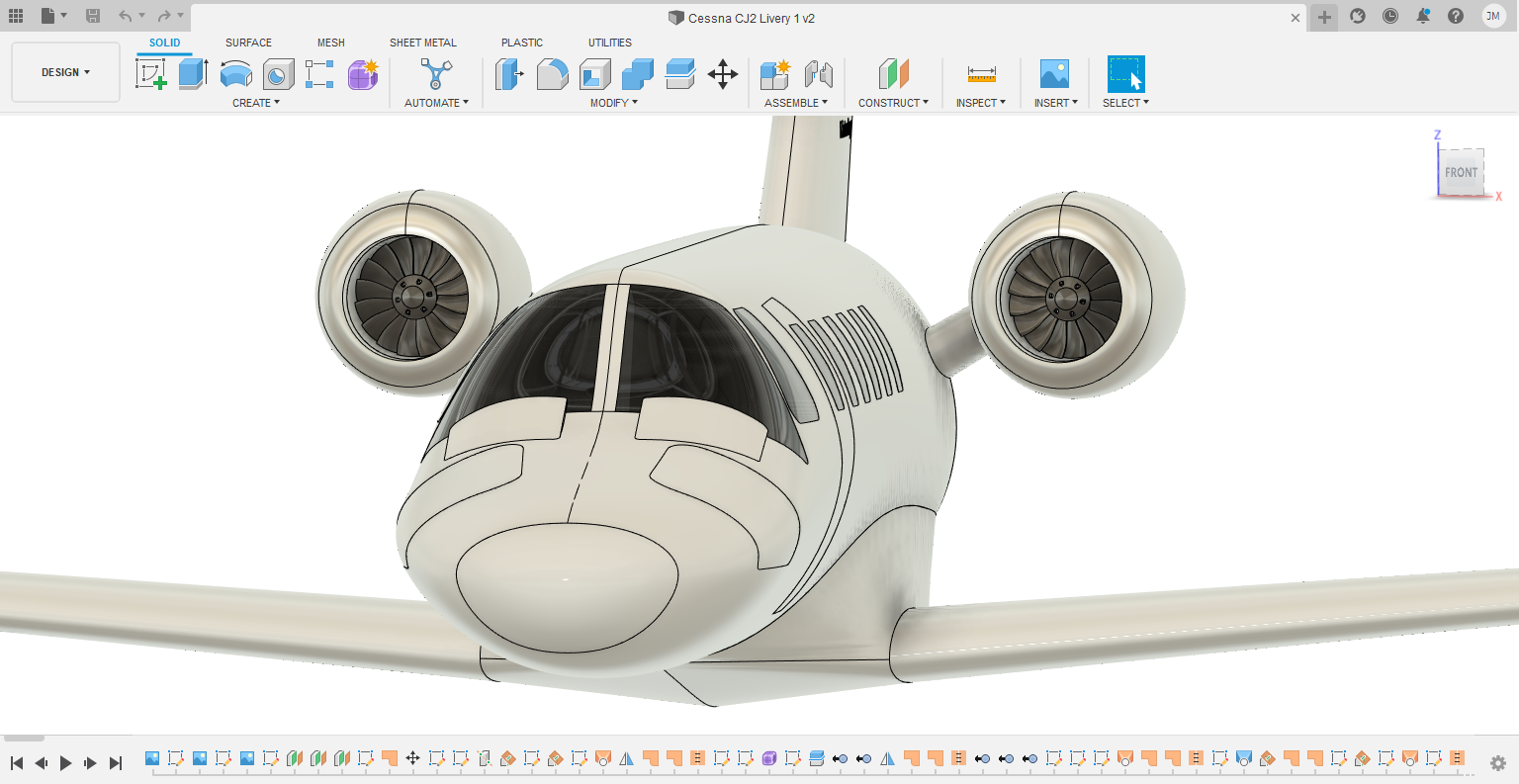The image size is (1519, 784).
Task: Open the Help question mark menu
Action: pyautogui.click(x=1456, y=16)
